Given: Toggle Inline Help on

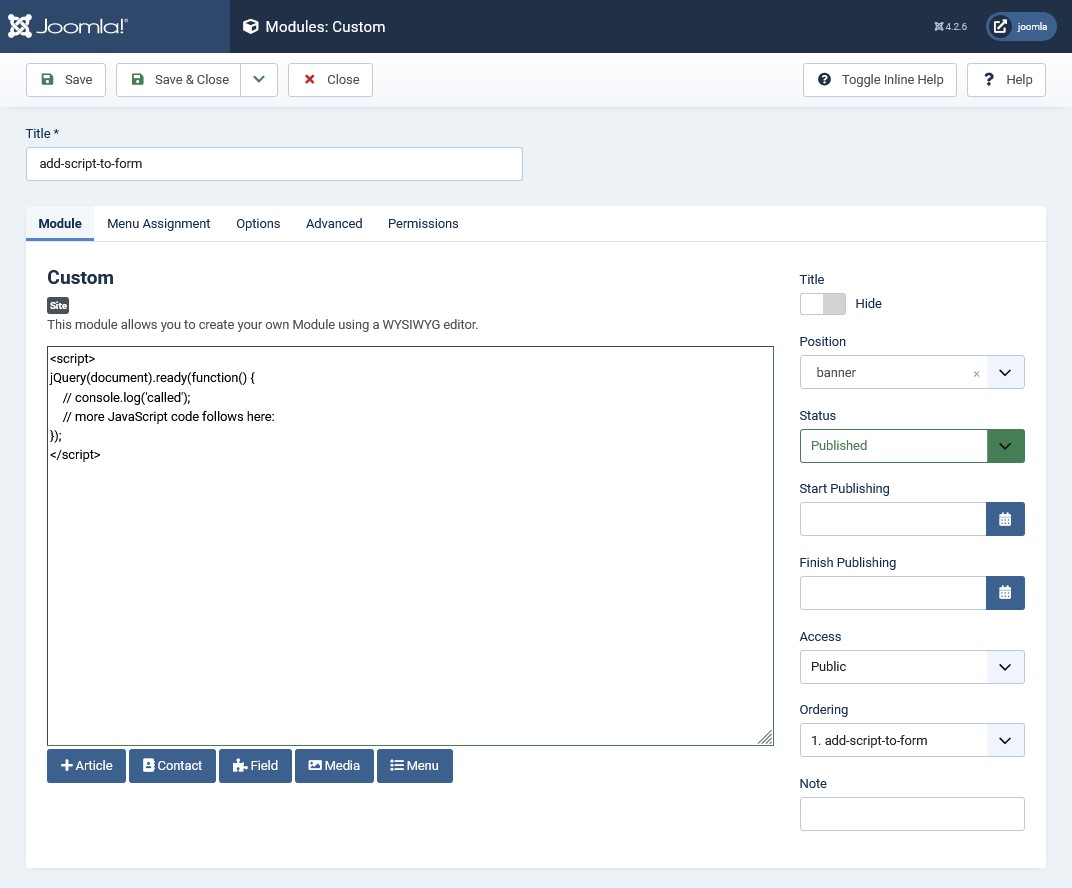Looking at the screenshot, I should click(x=880, y=80).
